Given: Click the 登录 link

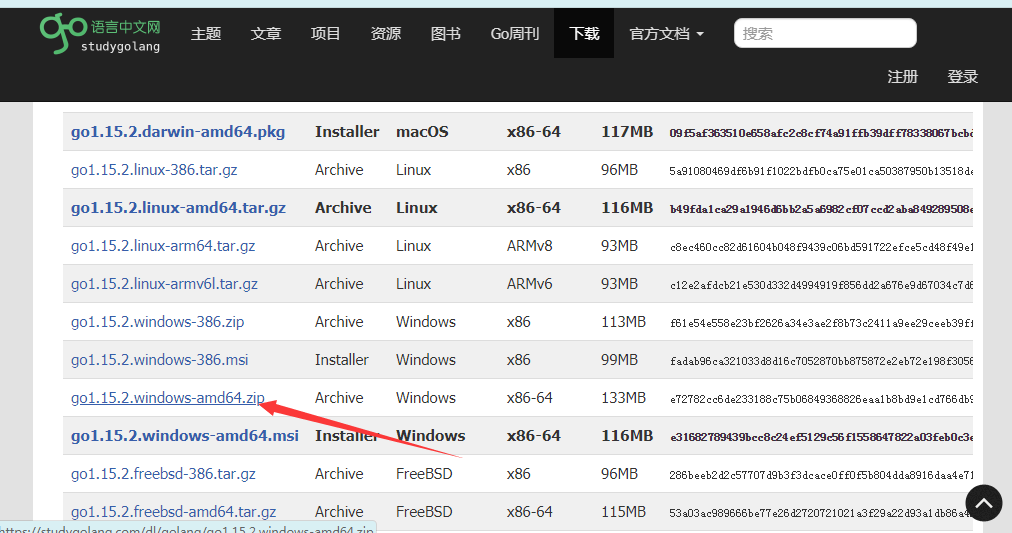Looking at the screenshot, I should (x=962, y=77).
